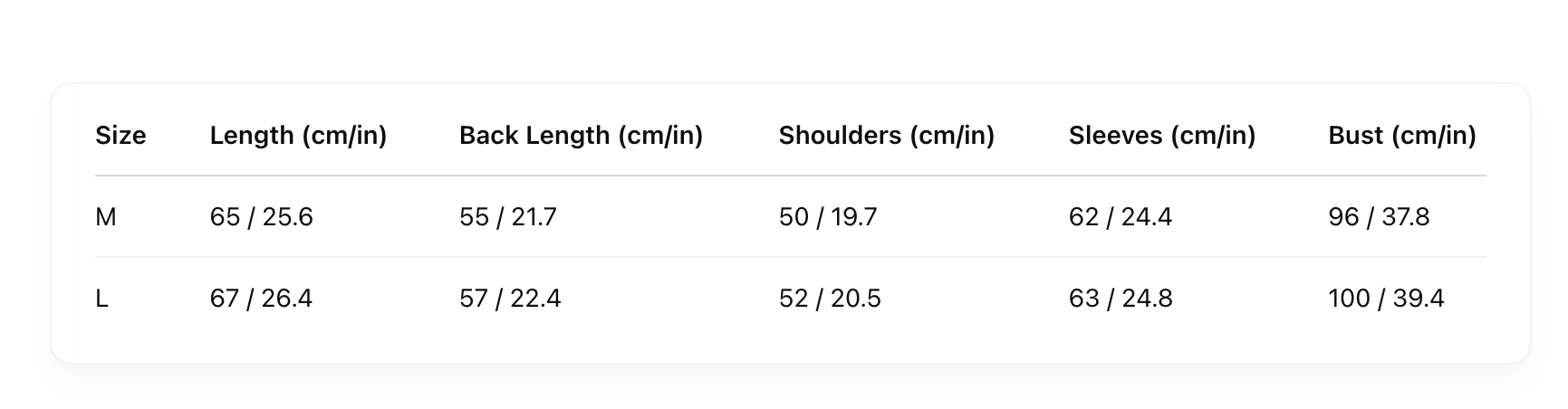Screen dimensions: 1568x409
Task: Select the L size row label
Action: tap(102, 299)
